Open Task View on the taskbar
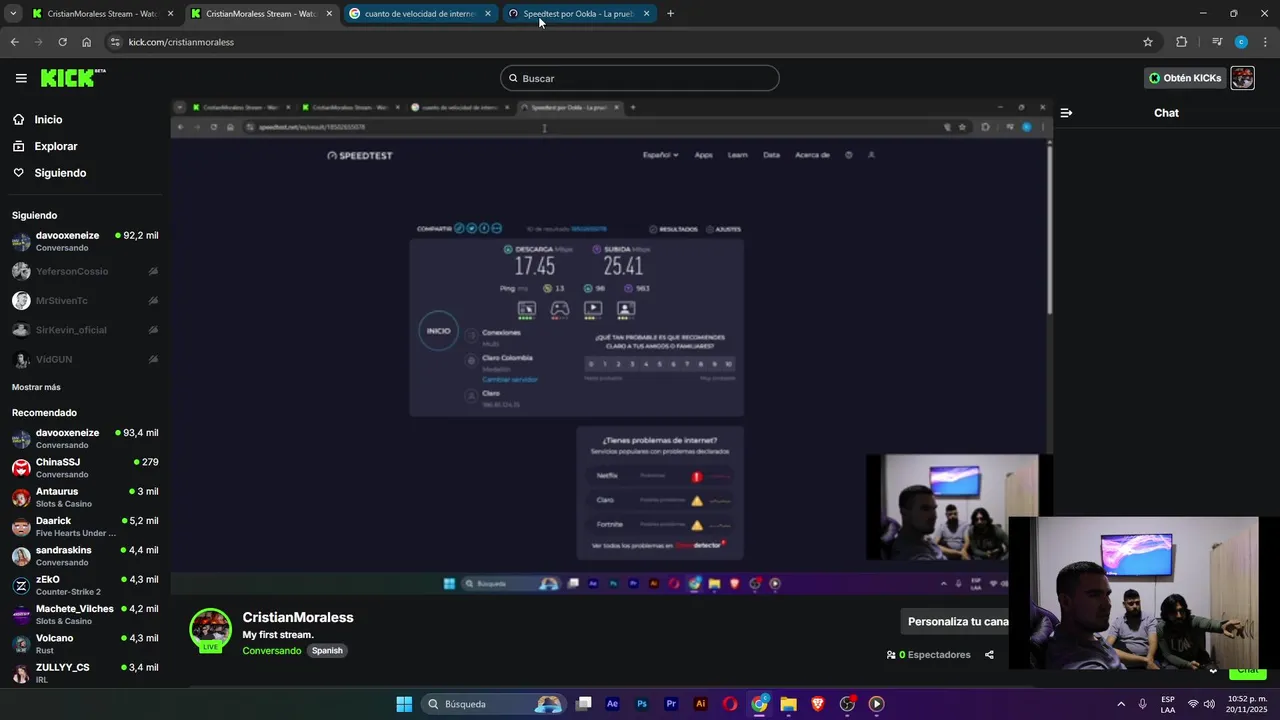This screenshot has height=720, width=1280. [x=584, y=704]
